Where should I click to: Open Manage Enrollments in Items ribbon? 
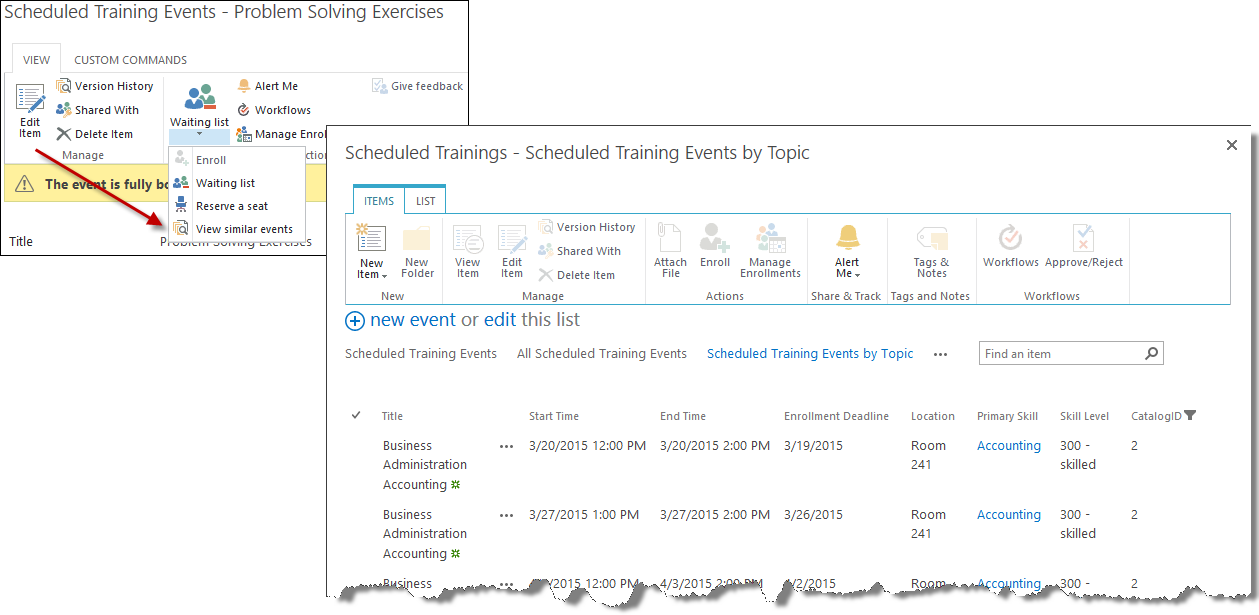pyautogui.click(x=770, y=240)
